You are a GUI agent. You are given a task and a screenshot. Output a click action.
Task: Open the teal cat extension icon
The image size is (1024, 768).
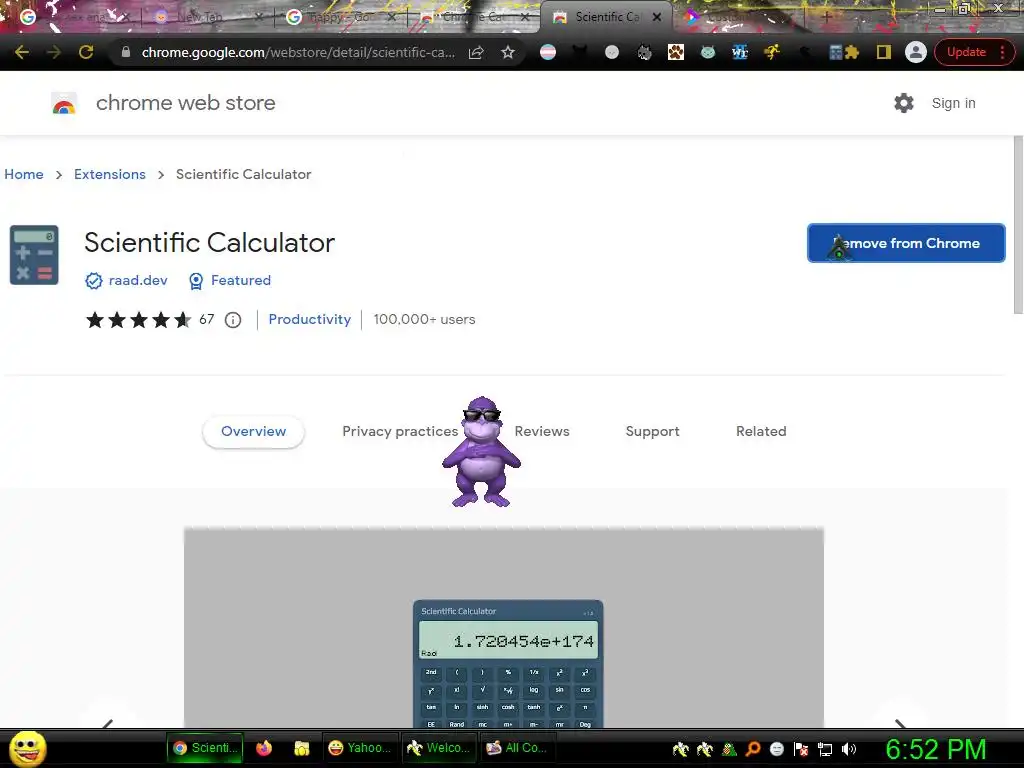pos(708,52)
